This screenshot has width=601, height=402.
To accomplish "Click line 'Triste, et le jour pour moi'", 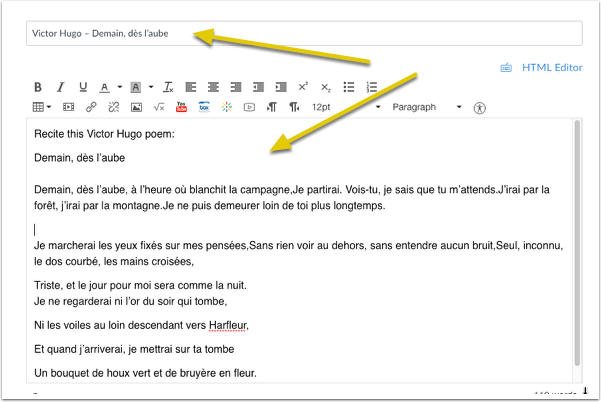I will coord(140,286).
